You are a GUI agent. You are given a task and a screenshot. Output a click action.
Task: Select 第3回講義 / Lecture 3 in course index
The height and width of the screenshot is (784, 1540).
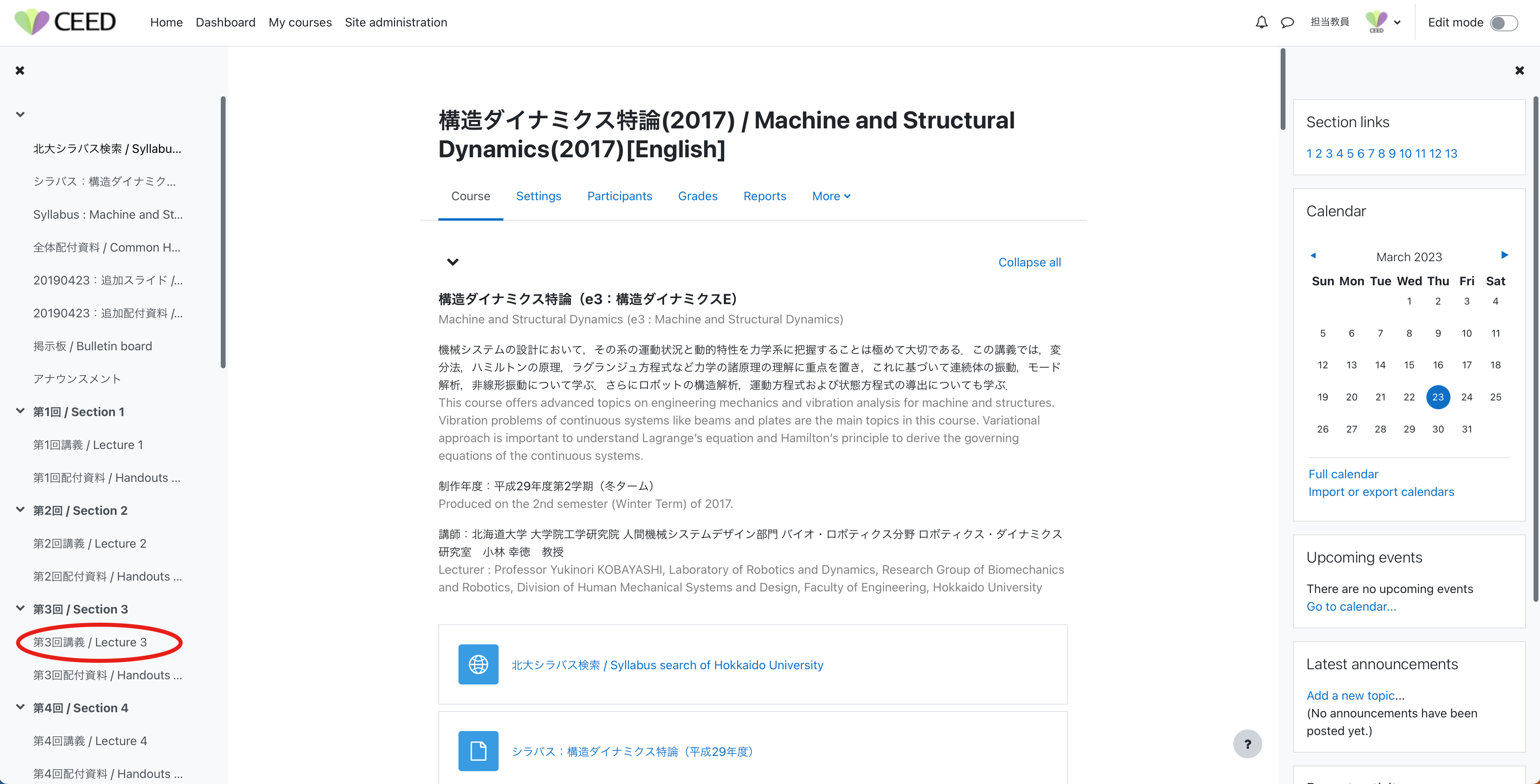click(90, 642)
